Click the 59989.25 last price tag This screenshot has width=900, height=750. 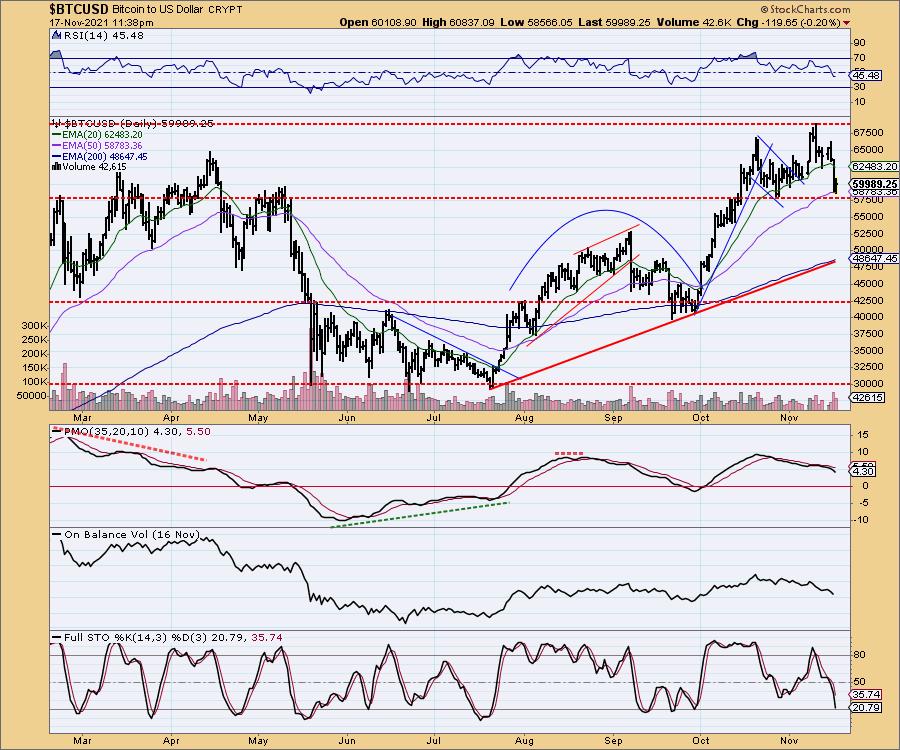tap(875, 184)
